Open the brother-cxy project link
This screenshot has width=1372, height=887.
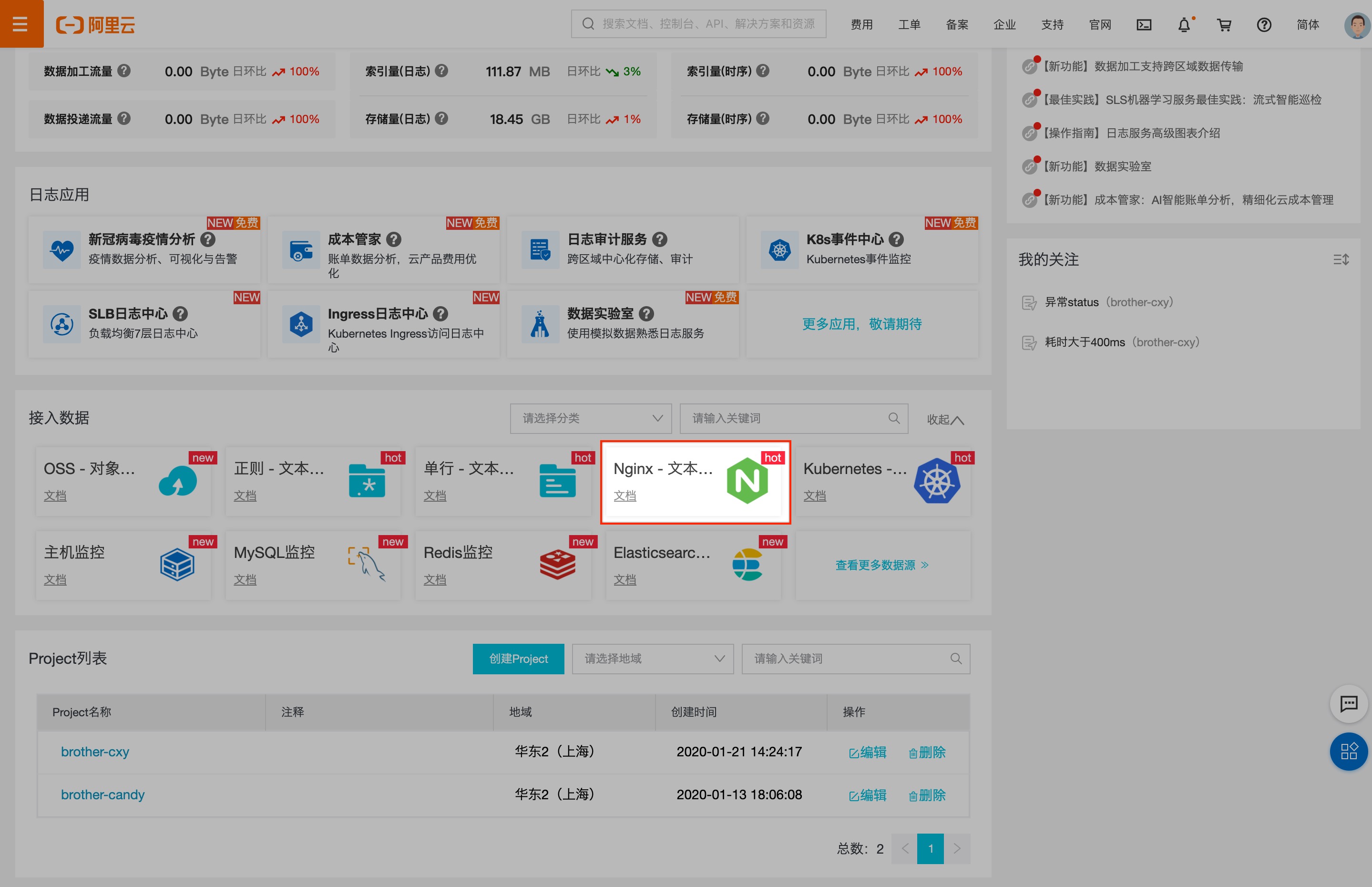coord(95,752)
